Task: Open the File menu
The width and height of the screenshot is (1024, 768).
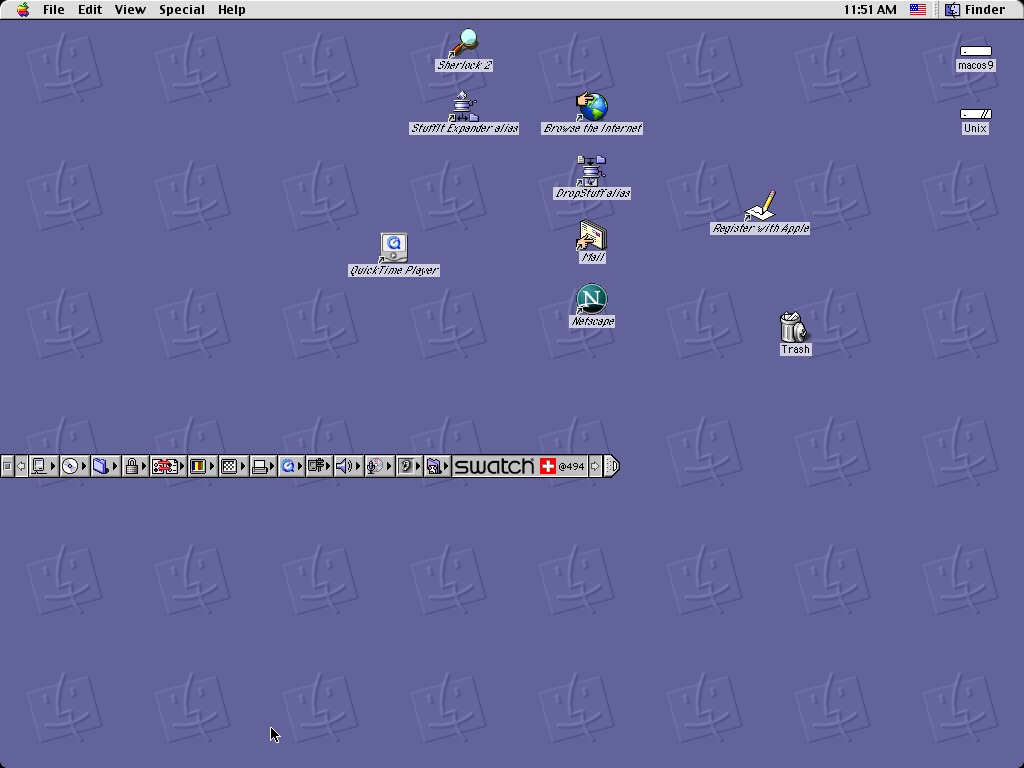Action: click(54, 9)
